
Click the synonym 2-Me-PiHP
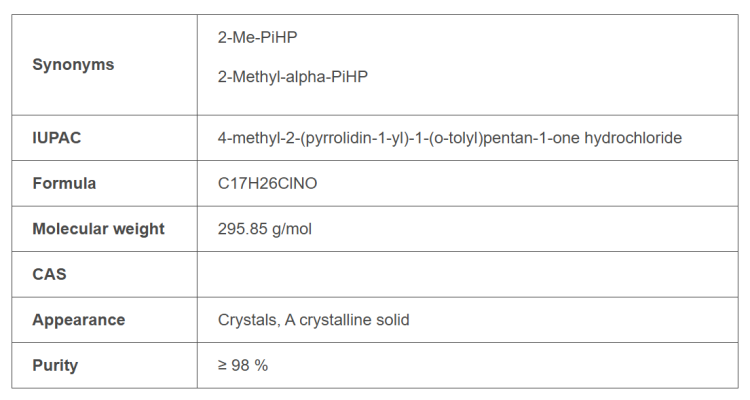point(257,38)
